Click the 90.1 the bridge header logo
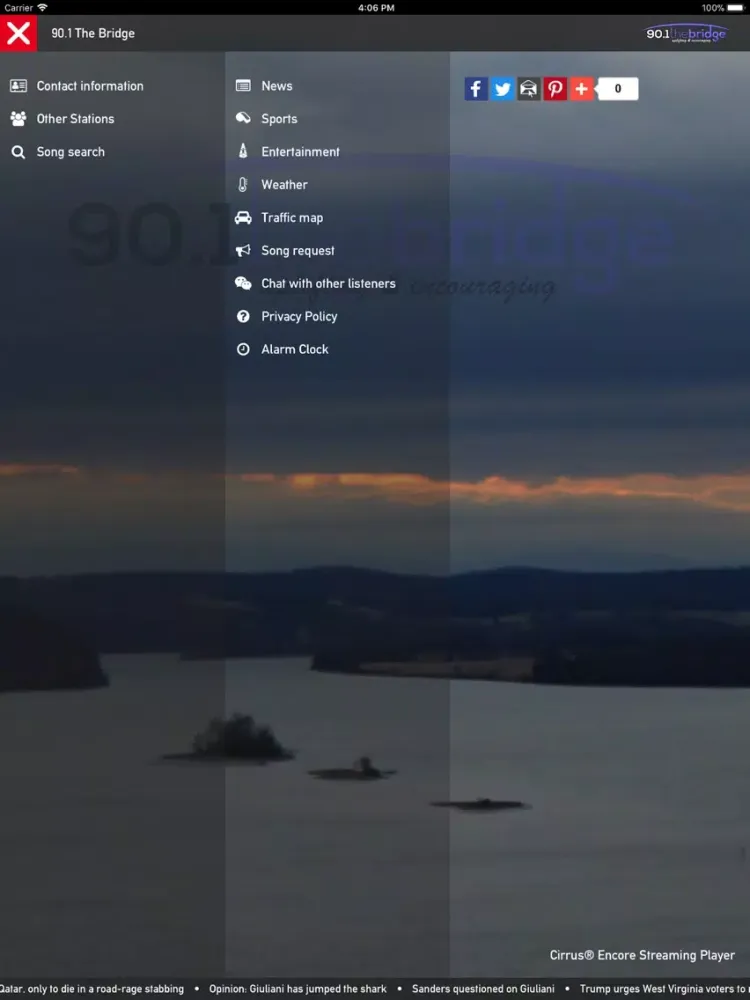750x1000 pixels. (686, 33)
